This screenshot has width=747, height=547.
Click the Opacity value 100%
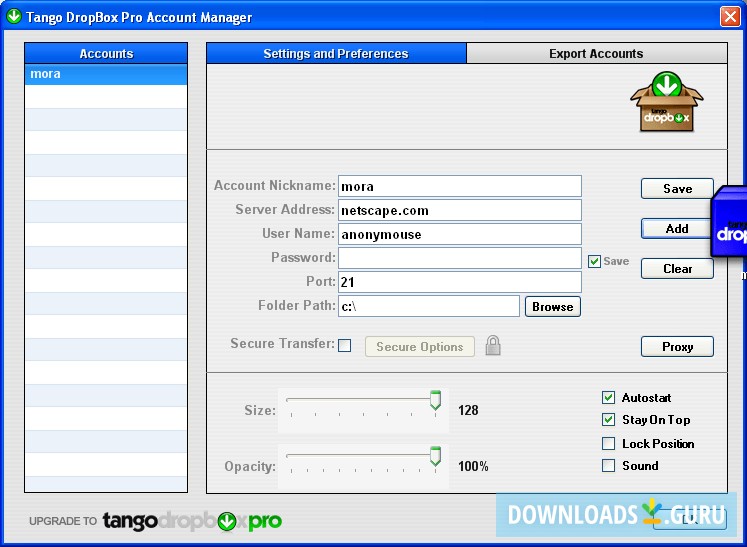pyautogui.click(x=473, y=466)
